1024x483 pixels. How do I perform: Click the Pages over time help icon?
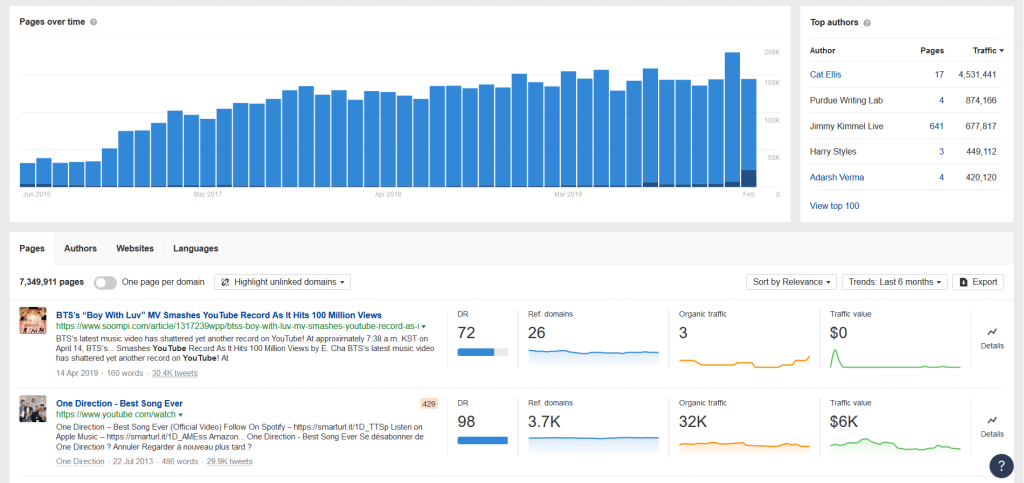93,22
